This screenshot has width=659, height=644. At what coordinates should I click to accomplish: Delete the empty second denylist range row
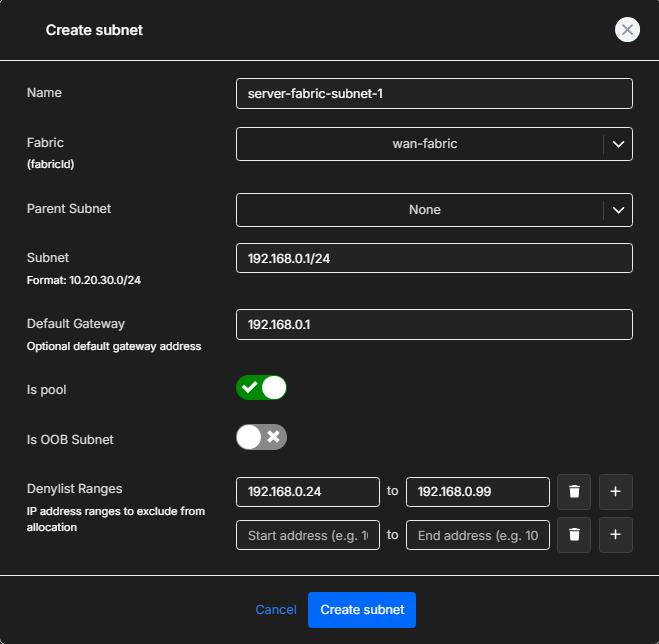click(574, 535)
